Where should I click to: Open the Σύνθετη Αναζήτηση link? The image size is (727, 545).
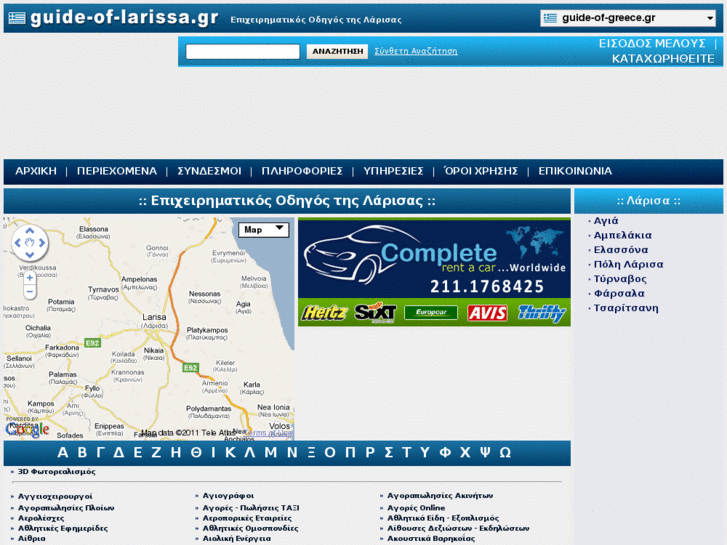click(416, 51)
